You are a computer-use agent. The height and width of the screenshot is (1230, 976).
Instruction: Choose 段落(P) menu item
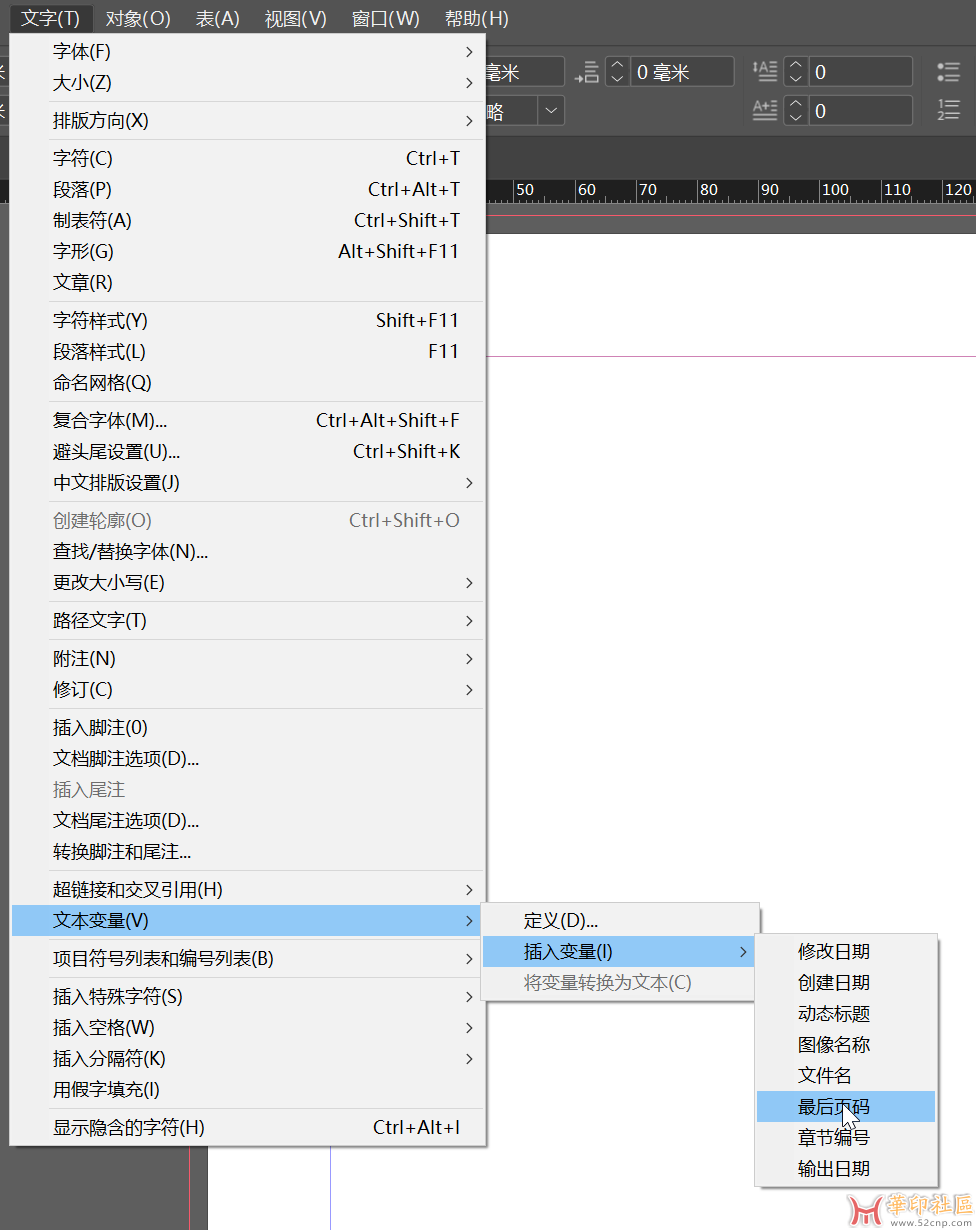[248, 190]
